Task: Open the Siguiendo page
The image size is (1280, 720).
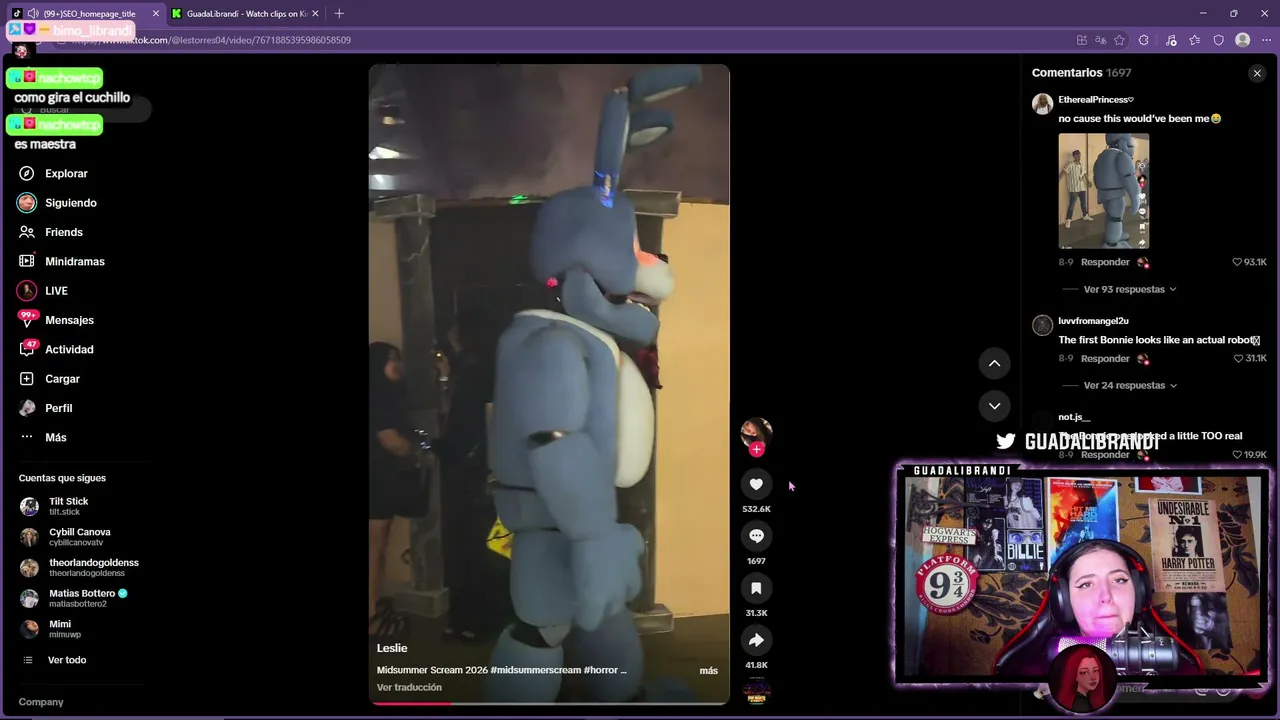Action: (x=57, y=203)
